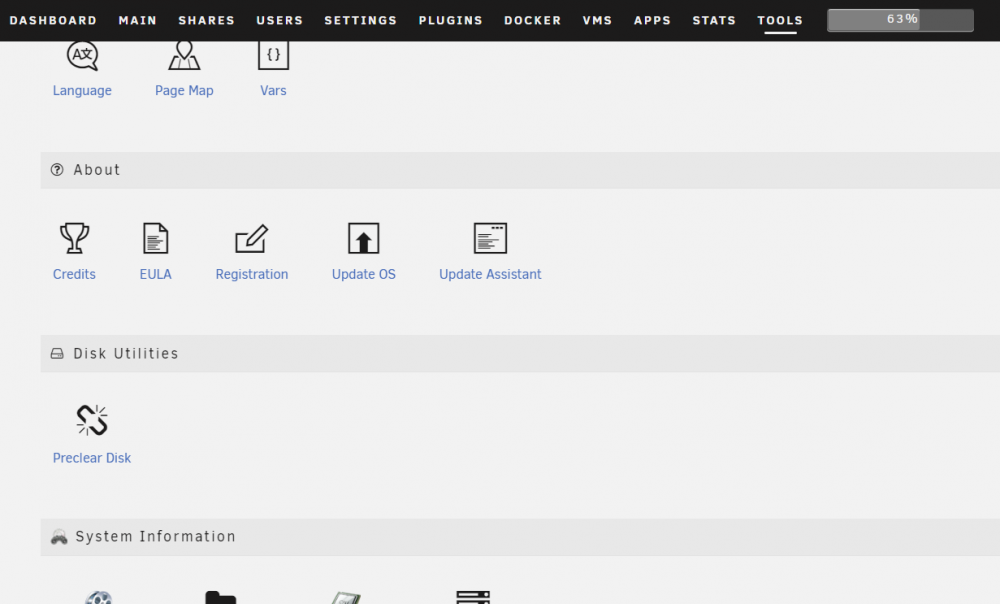Viewport: 1000px width, 604px height.
Task: Open the Stats tab
Action: [x=714, y=20]
